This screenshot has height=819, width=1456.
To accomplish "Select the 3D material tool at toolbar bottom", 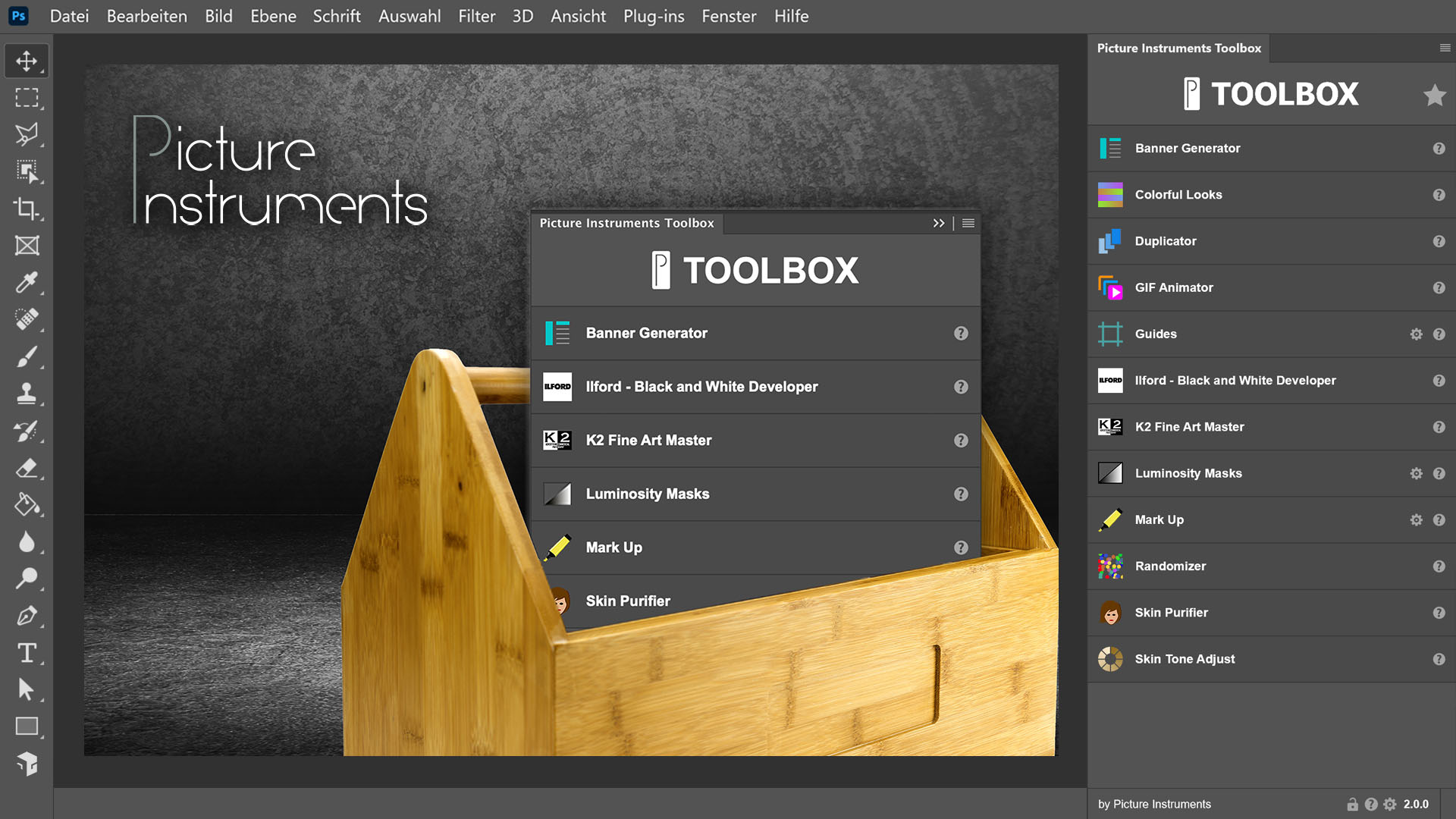I will (27, 764).
